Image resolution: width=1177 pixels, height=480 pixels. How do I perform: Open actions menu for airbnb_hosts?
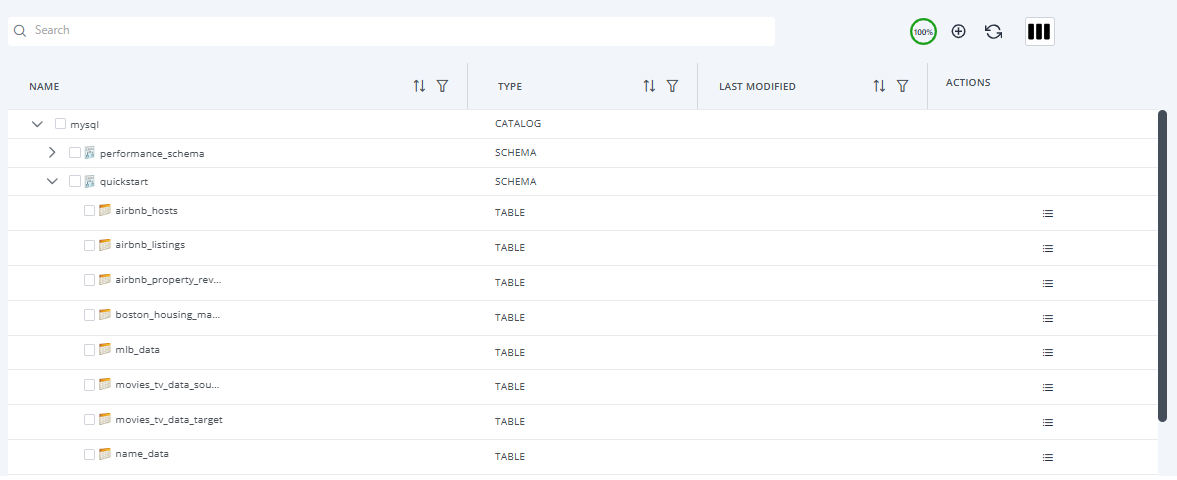[1048, 213]
